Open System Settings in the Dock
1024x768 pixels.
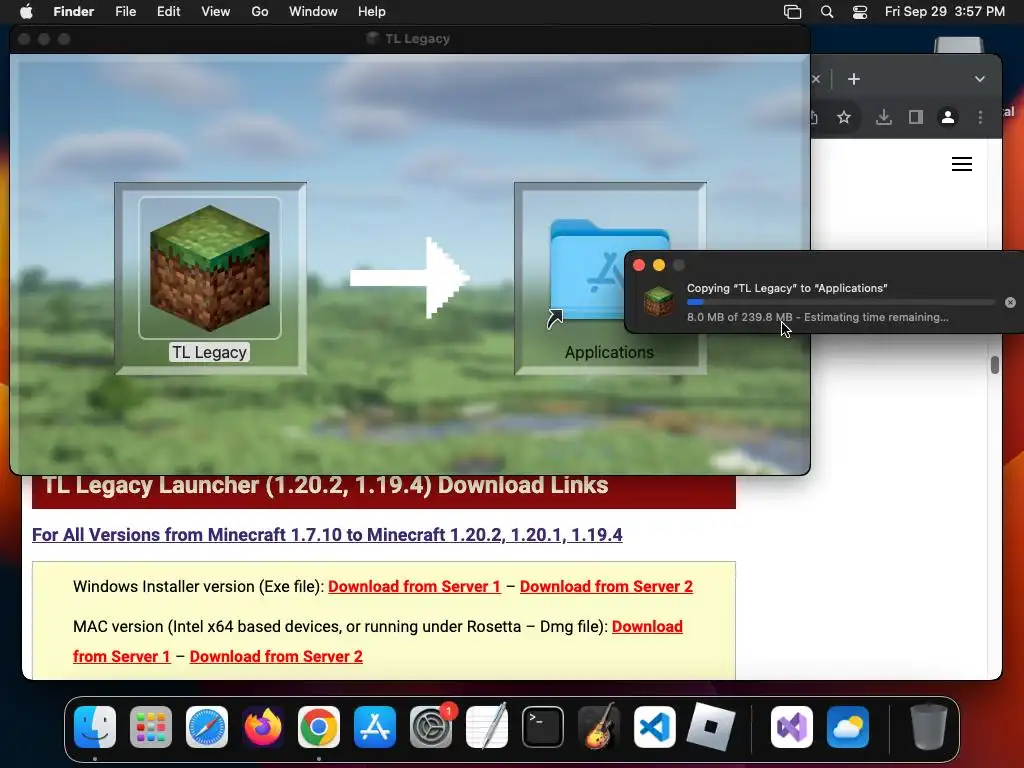pos(431,727)
